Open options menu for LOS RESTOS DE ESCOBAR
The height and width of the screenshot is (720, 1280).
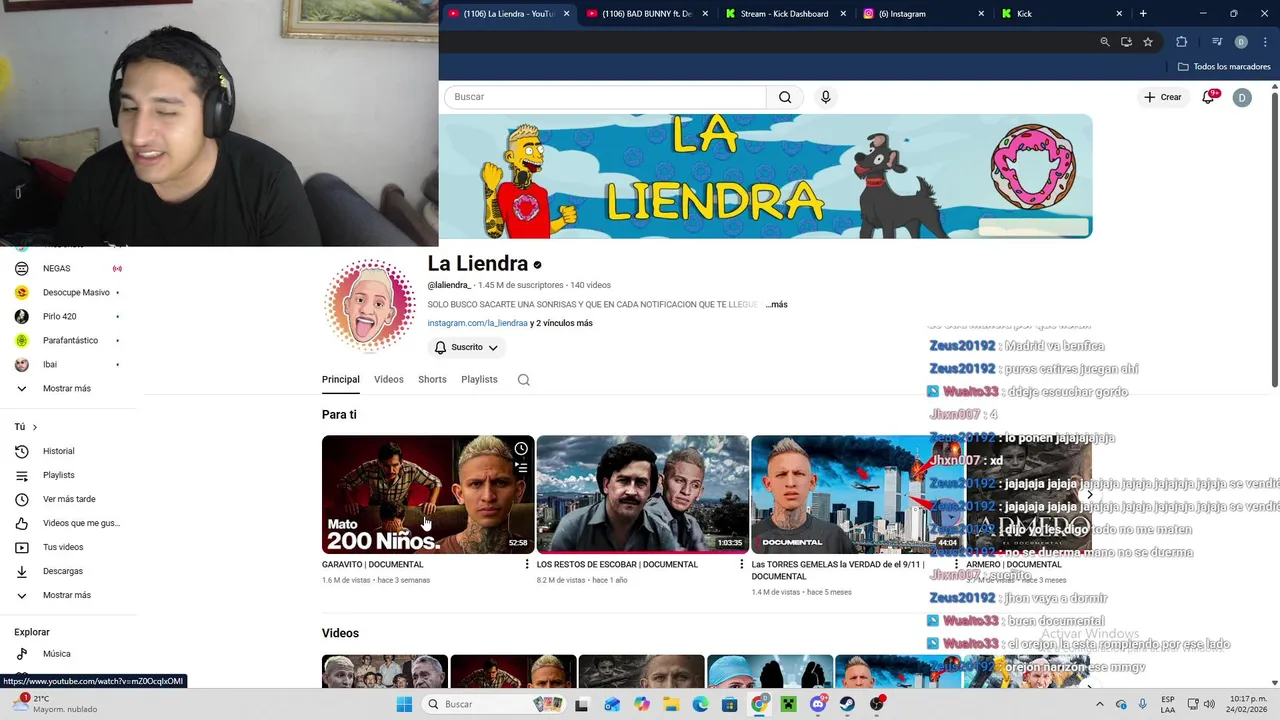(741, 565)
